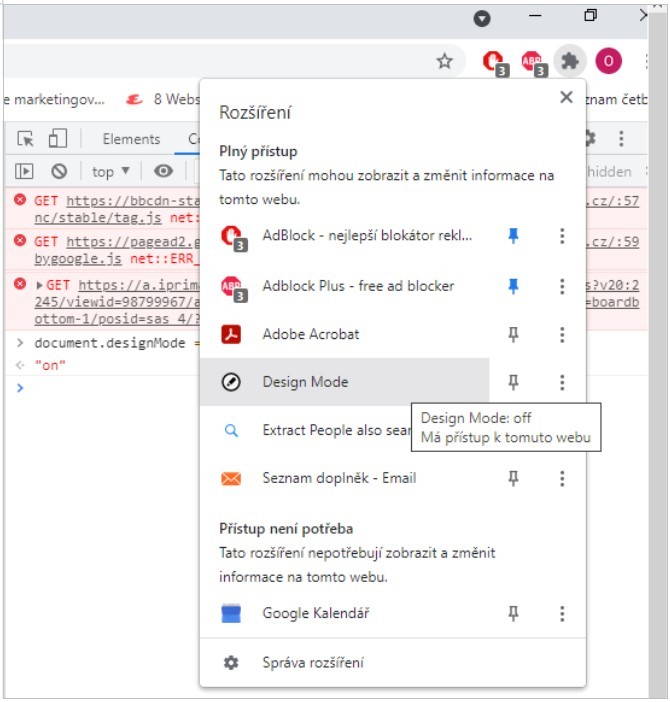Open the top context dropdown

(111, 171)
